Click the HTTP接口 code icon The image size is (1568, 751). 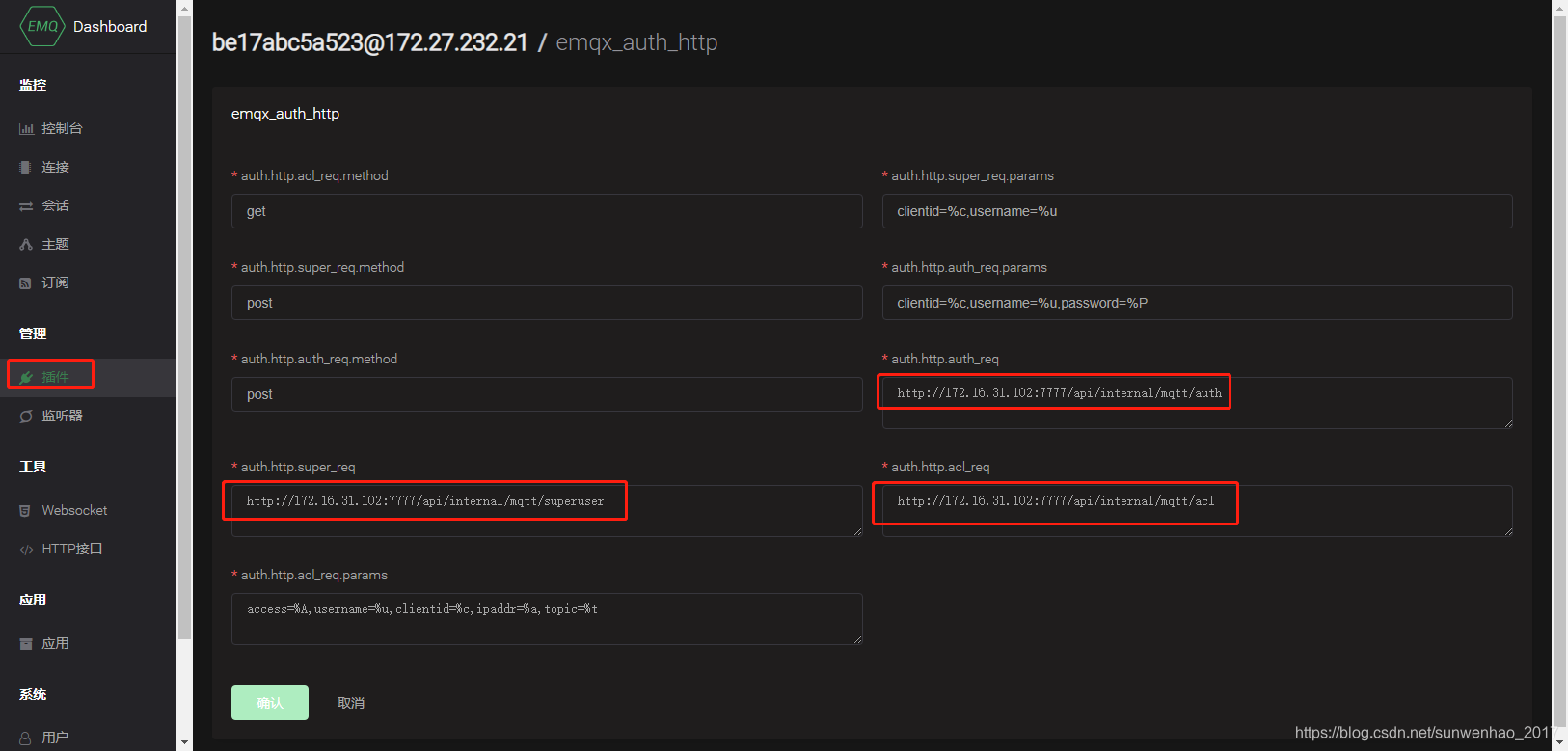pyautogui.click(x=26, y=550)
